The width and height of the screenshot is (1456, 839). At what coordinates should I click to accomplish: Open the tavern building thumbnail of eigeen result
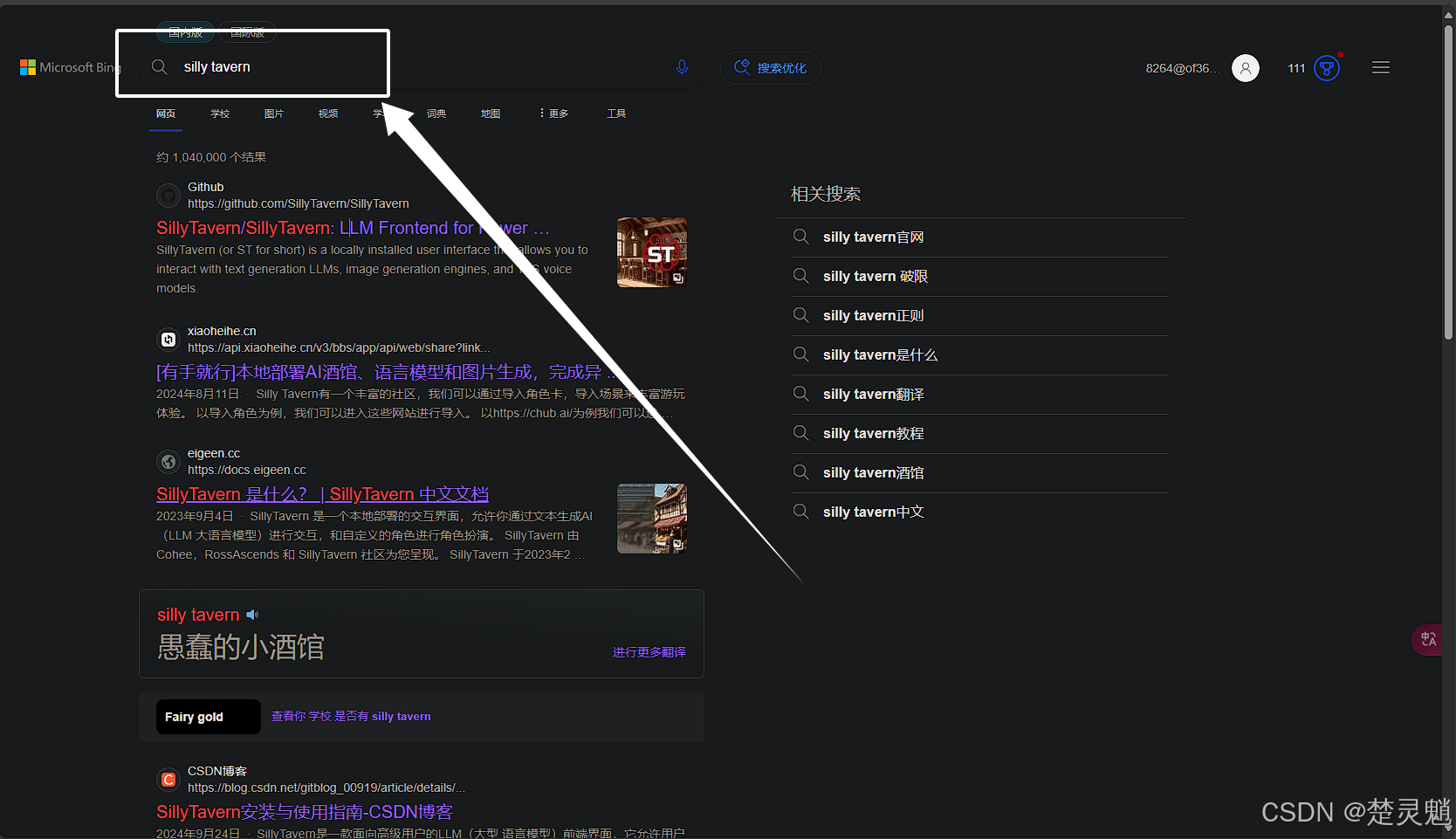(652, 519)
